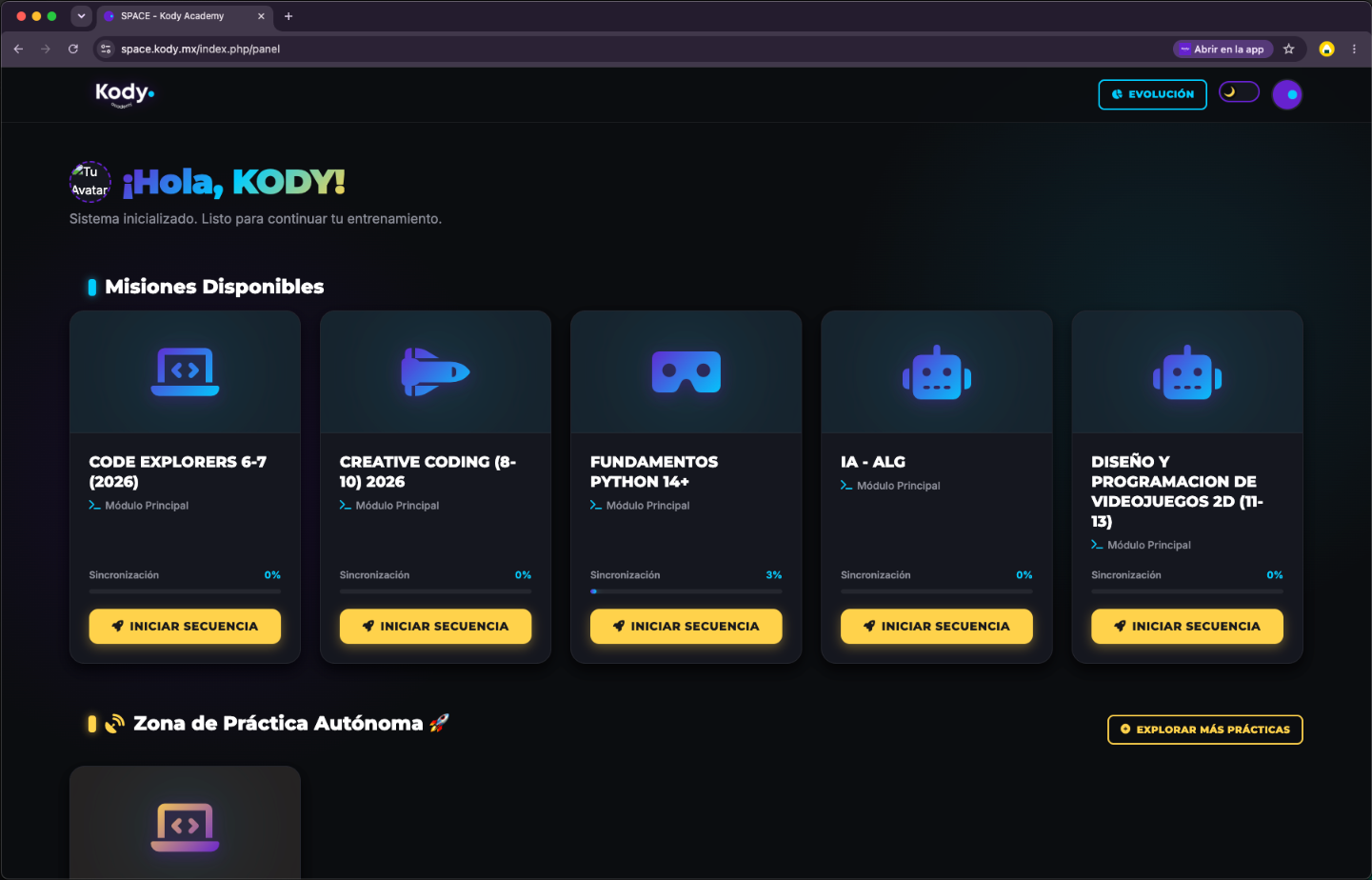This screenshot has width=1372, height=880.
Task: Close the SPACE - Kody Academy tab
Action: tap(261, 16)
